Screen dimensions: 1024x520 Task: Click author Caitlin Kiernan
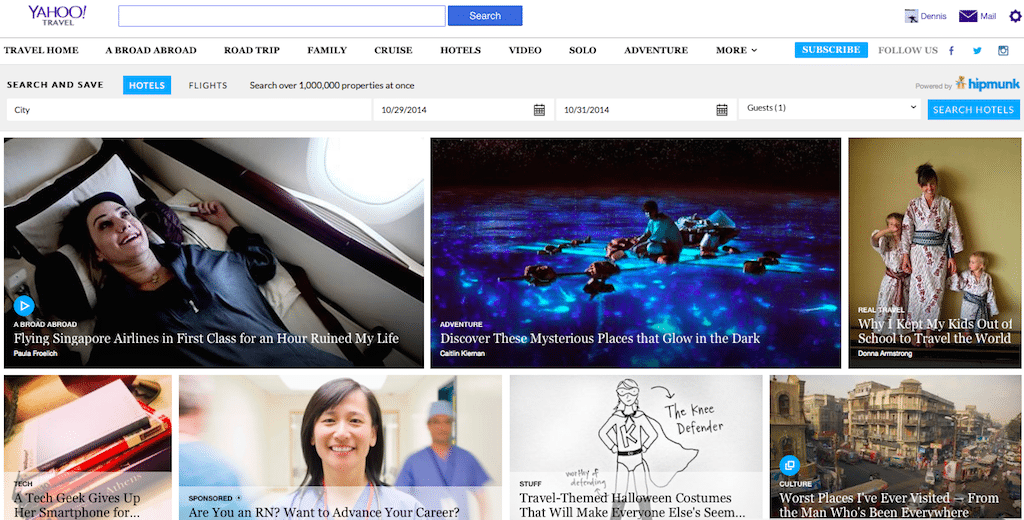tap(462, 353)
